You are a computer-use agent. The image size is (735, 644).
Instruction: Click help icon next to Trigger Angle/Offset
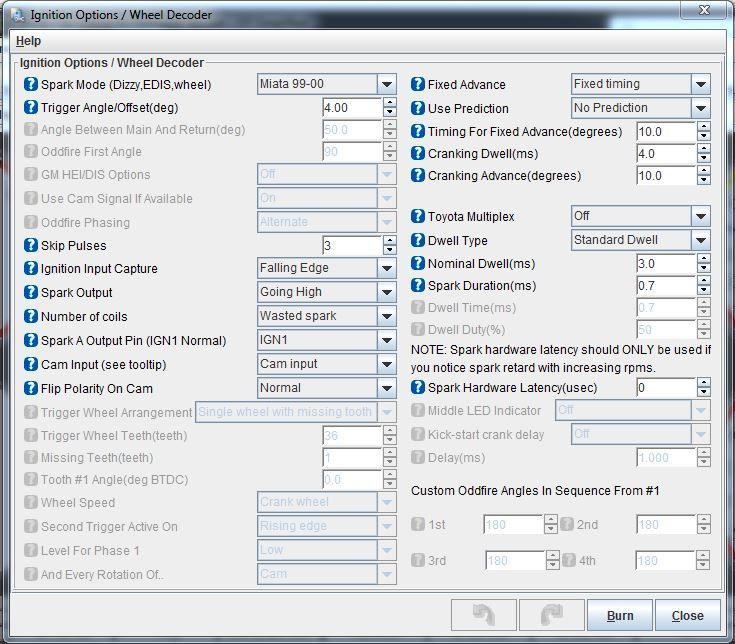point(31,108)
